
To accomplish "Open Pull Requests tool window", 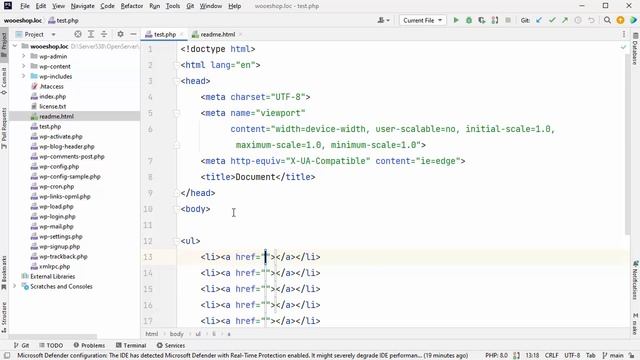I will pyautogui.click(x=4, y=129).
